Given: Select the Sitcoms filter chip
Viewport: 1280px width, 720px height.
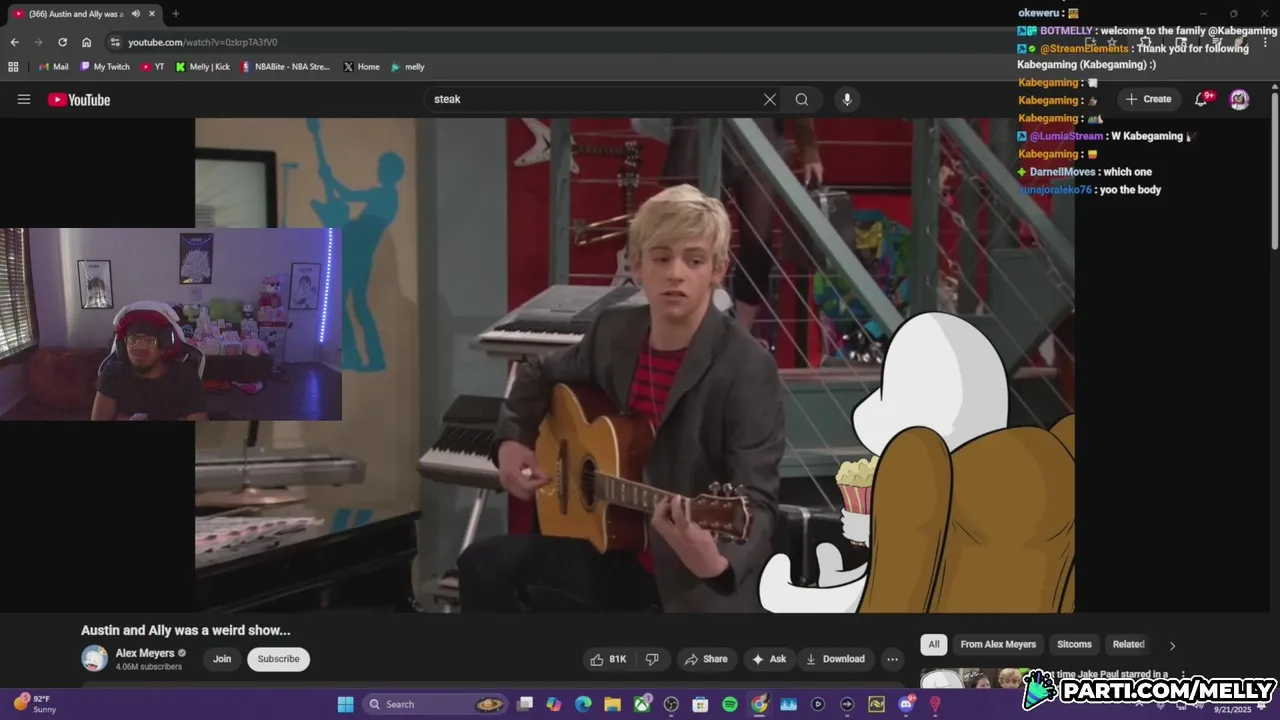Looking at the screenshot, I should coord(1074,644).
